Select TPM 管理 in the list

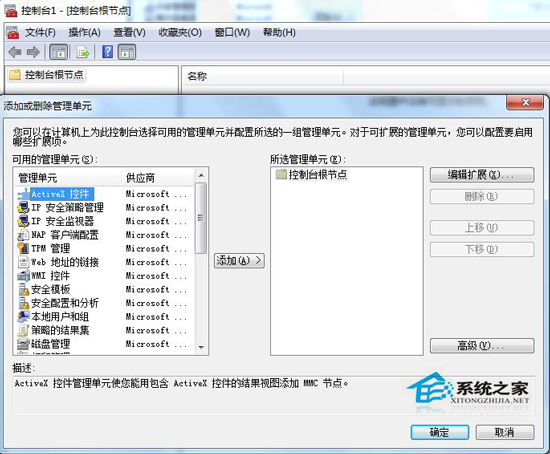(x=51, y=249)
